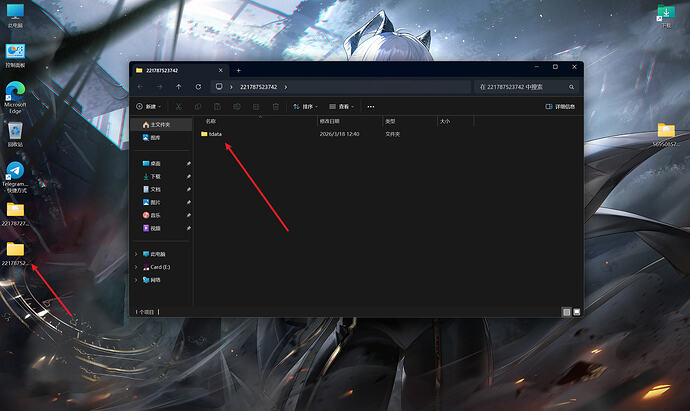
Task: Open Microsoft Edge desktop icon
Action: (x=15, y=98)
